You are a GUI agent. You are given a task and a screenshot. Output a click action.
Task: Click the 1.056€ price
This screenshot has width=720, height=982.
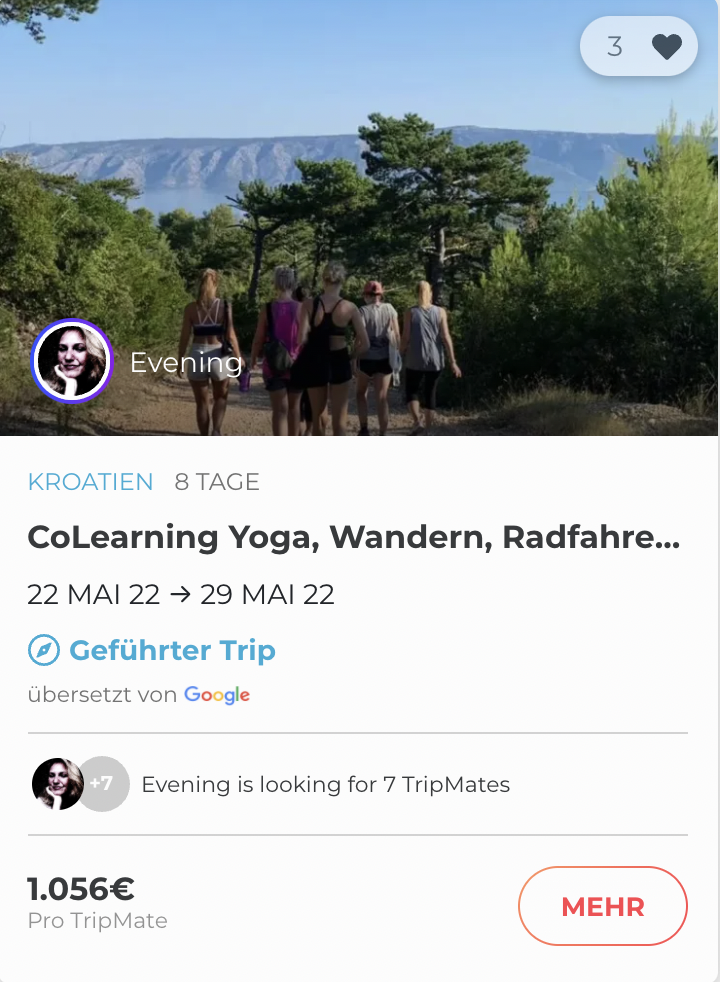(x=81, y=889)
